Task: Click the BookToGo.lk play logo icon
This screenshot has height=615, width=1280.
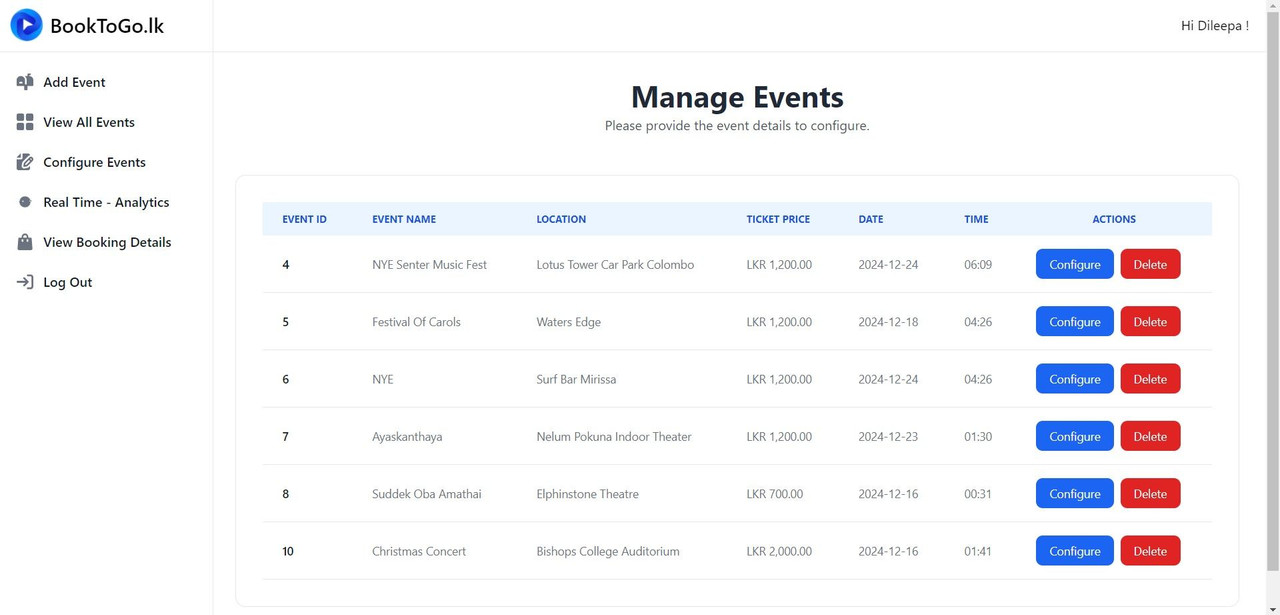Action: [x=27, y=25]
